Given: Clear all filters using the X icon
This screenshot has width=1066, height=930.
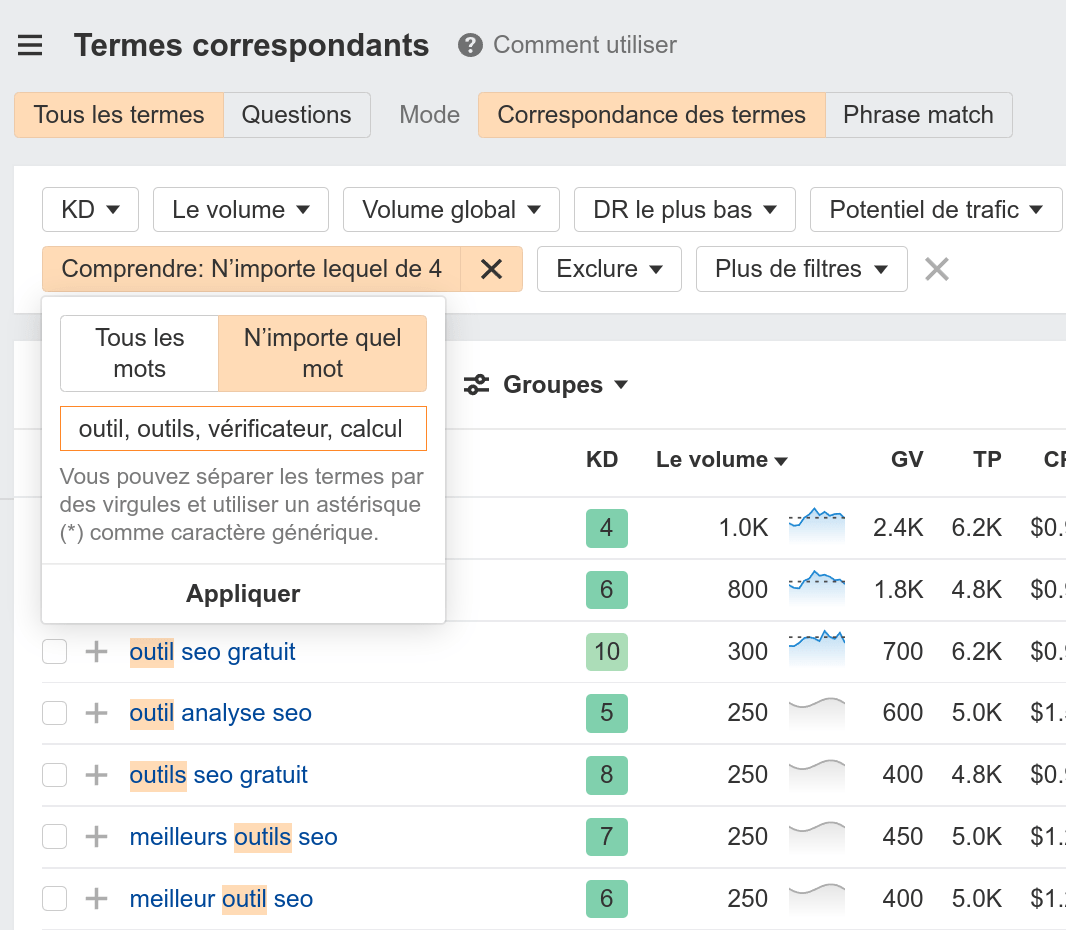Looking at the screenshot, I should pos(936,268).
